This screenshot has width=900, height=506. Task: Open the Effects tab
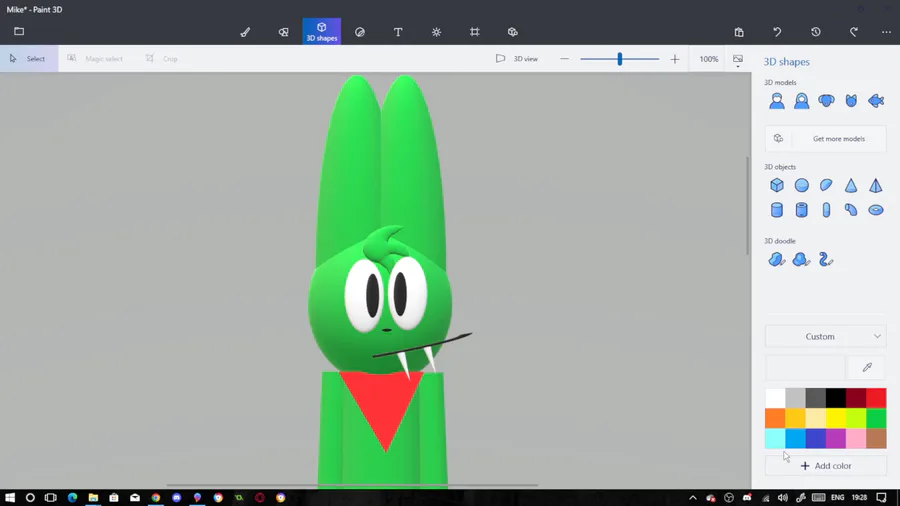coord(436,32)
